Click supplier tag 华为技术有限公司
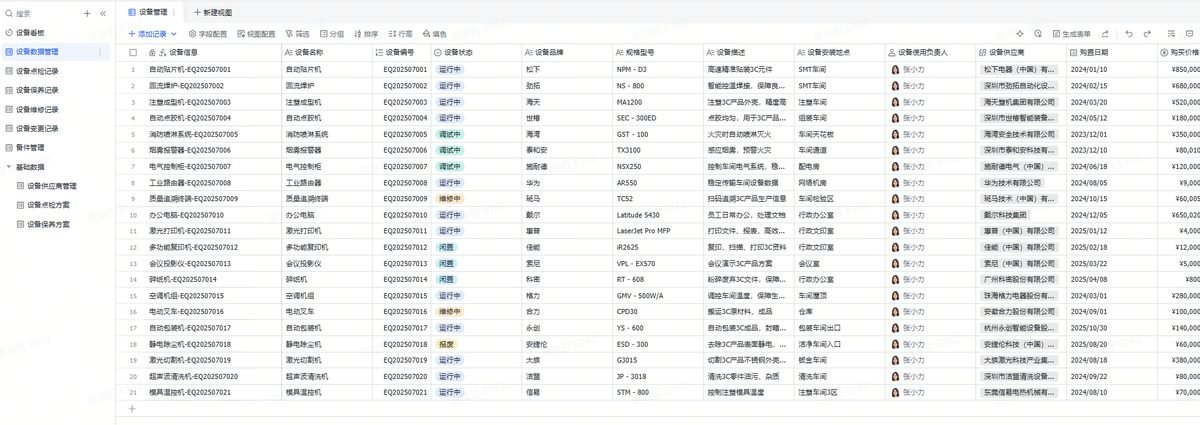 pyautogui.click(x=1012, y=182)
